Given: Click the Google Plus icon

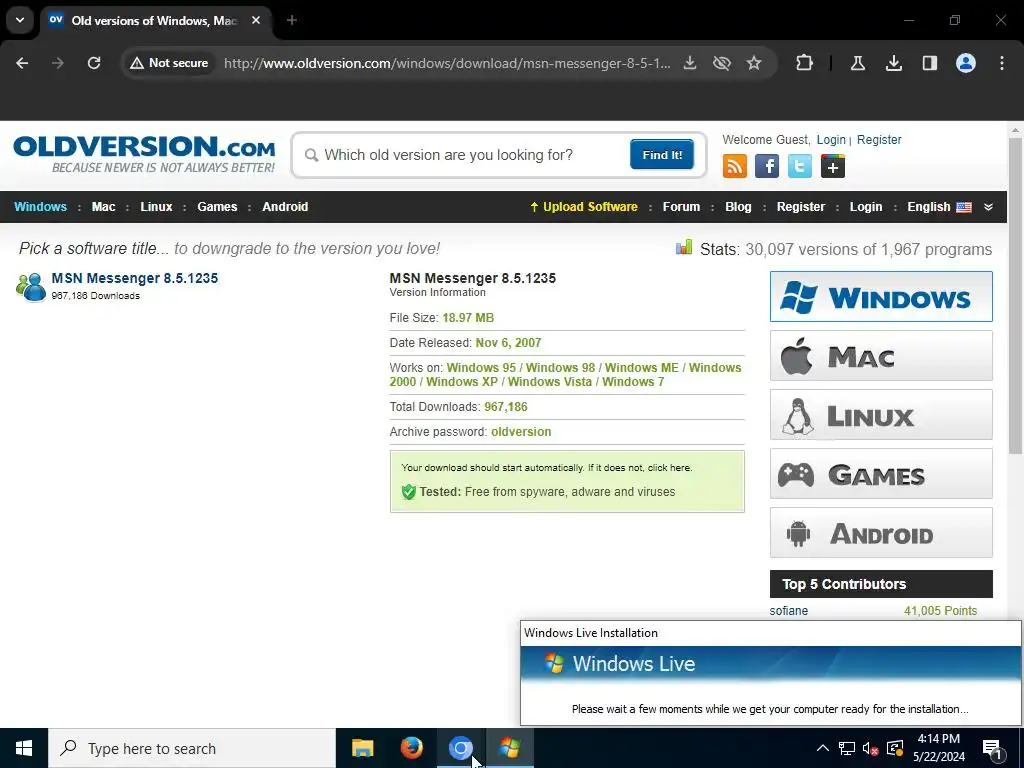Looking at the screenshot, I should [x=833, y=167].
